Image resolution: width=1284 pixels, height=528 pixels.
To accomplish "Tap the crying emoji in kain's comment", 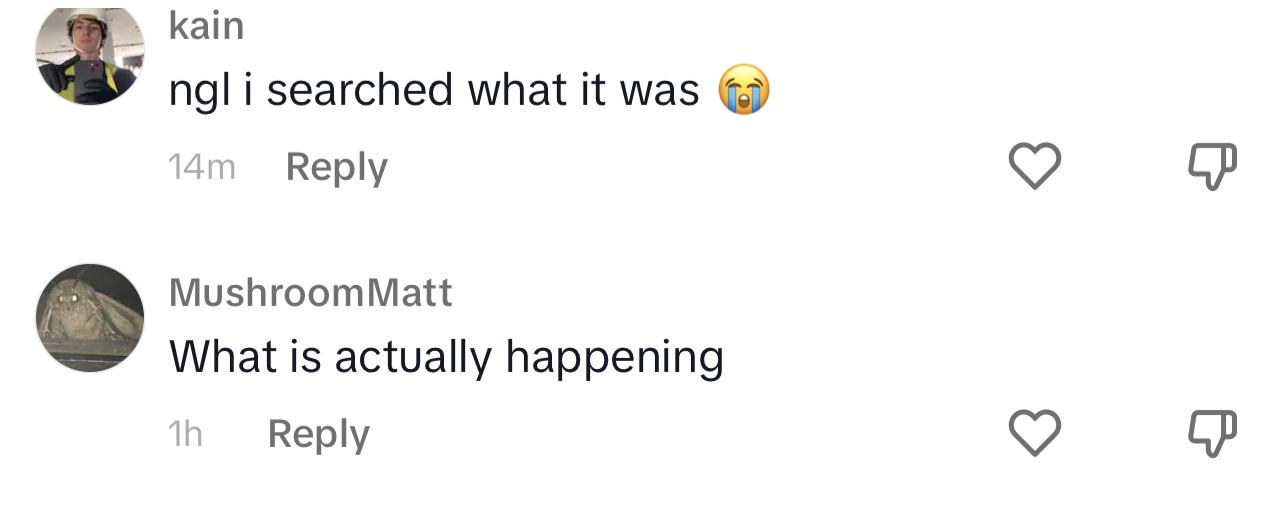I will click(x=744, y=89).
